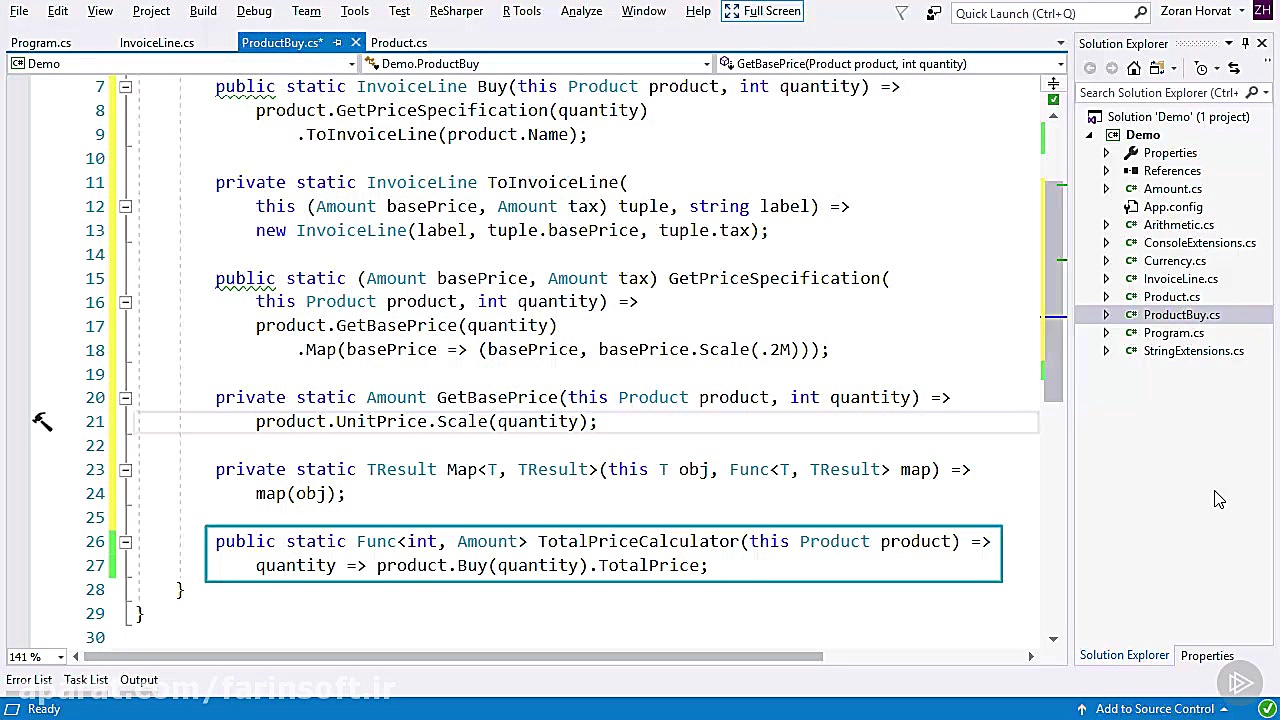Open the ReSharper menu
1280x720 pixels.
click(456, 11)
